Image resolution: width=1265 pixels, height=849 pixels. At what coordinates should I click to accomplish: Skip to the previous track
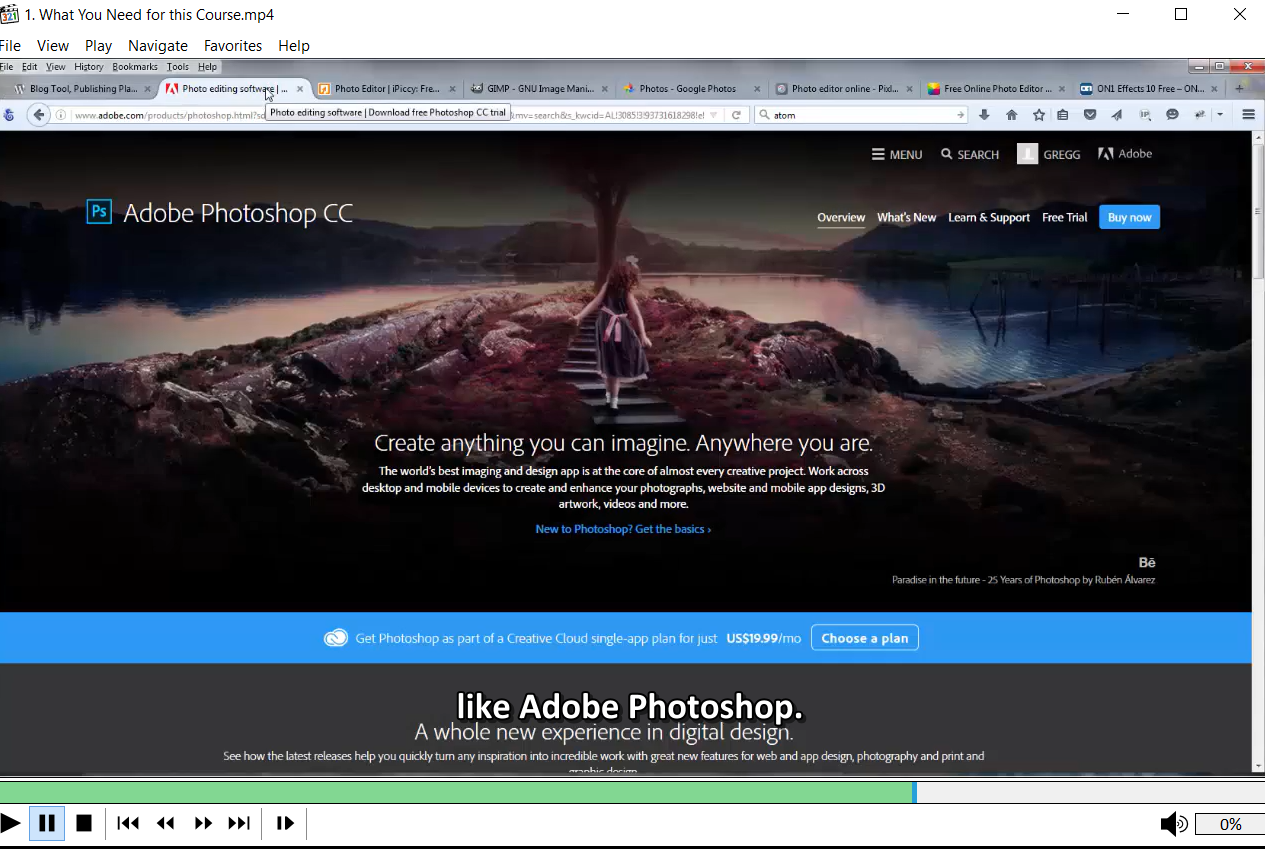tap(128, 823)
